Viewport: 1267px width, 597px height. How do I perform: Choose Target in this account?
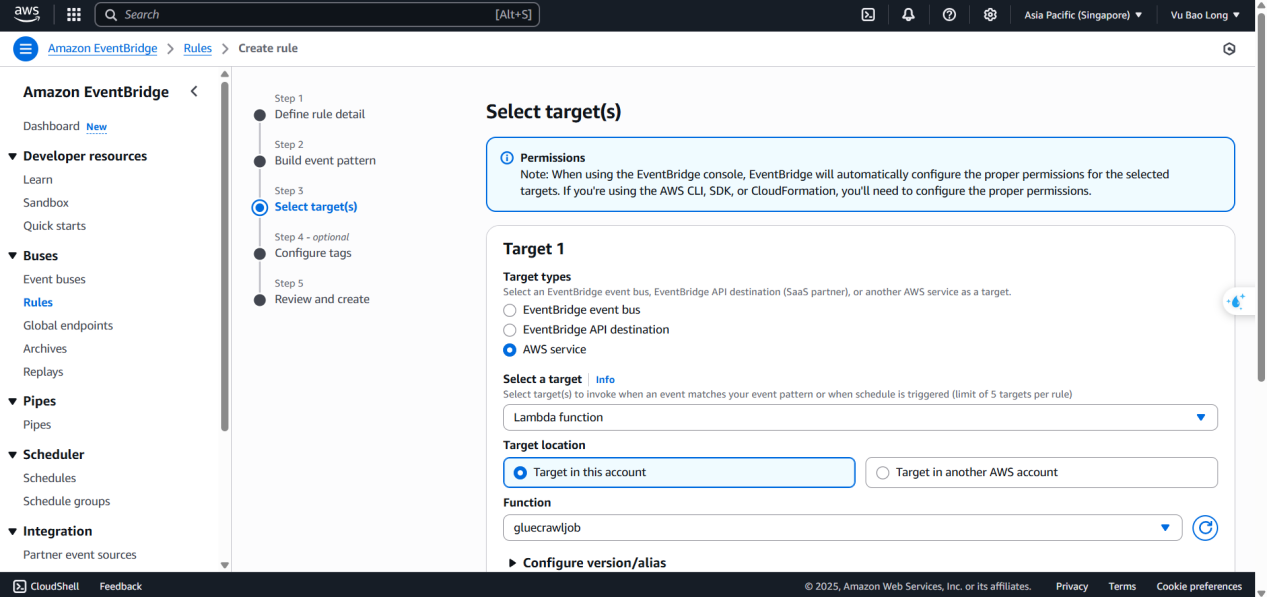pos(679,472)
